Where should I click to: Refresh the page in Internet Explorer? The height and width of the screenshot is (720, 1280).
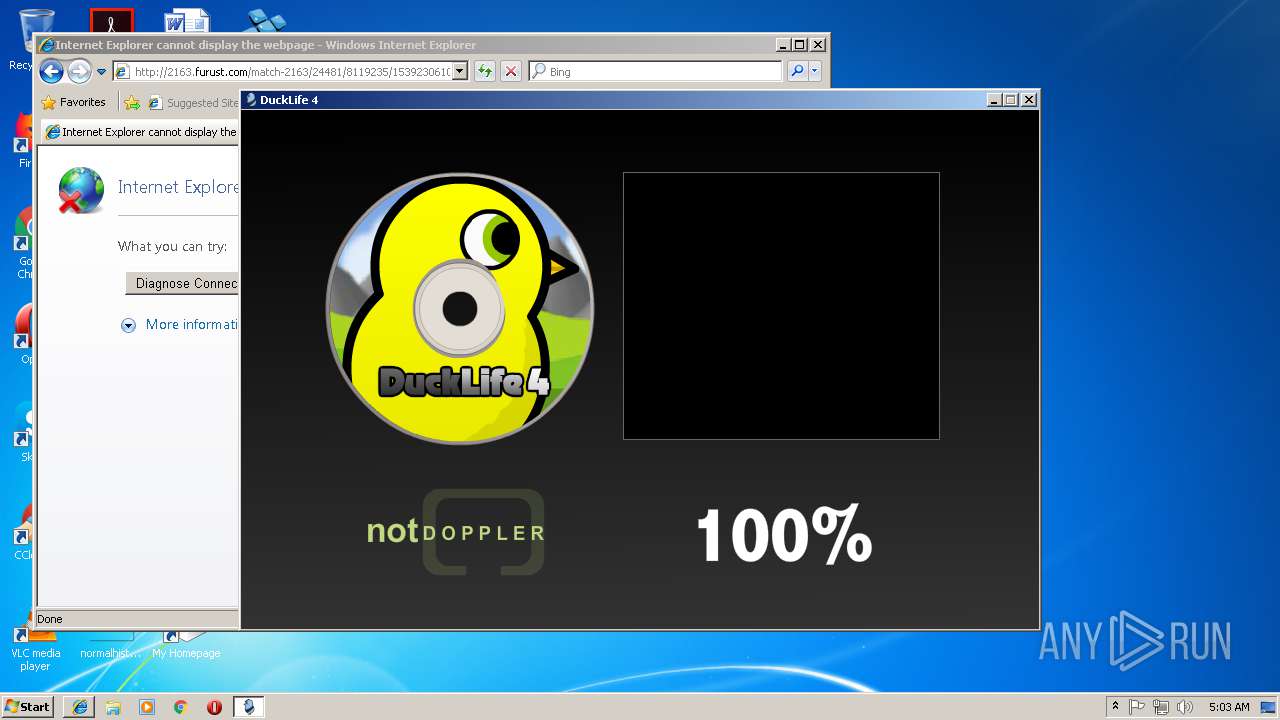click(484, 71)
